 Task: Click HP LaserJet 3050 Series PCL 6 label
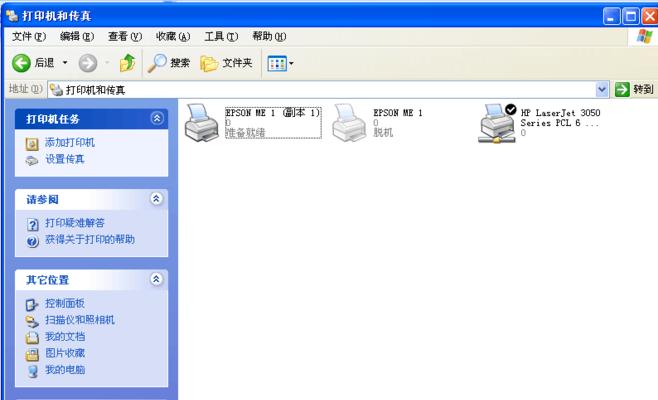(x=560, y=118)
